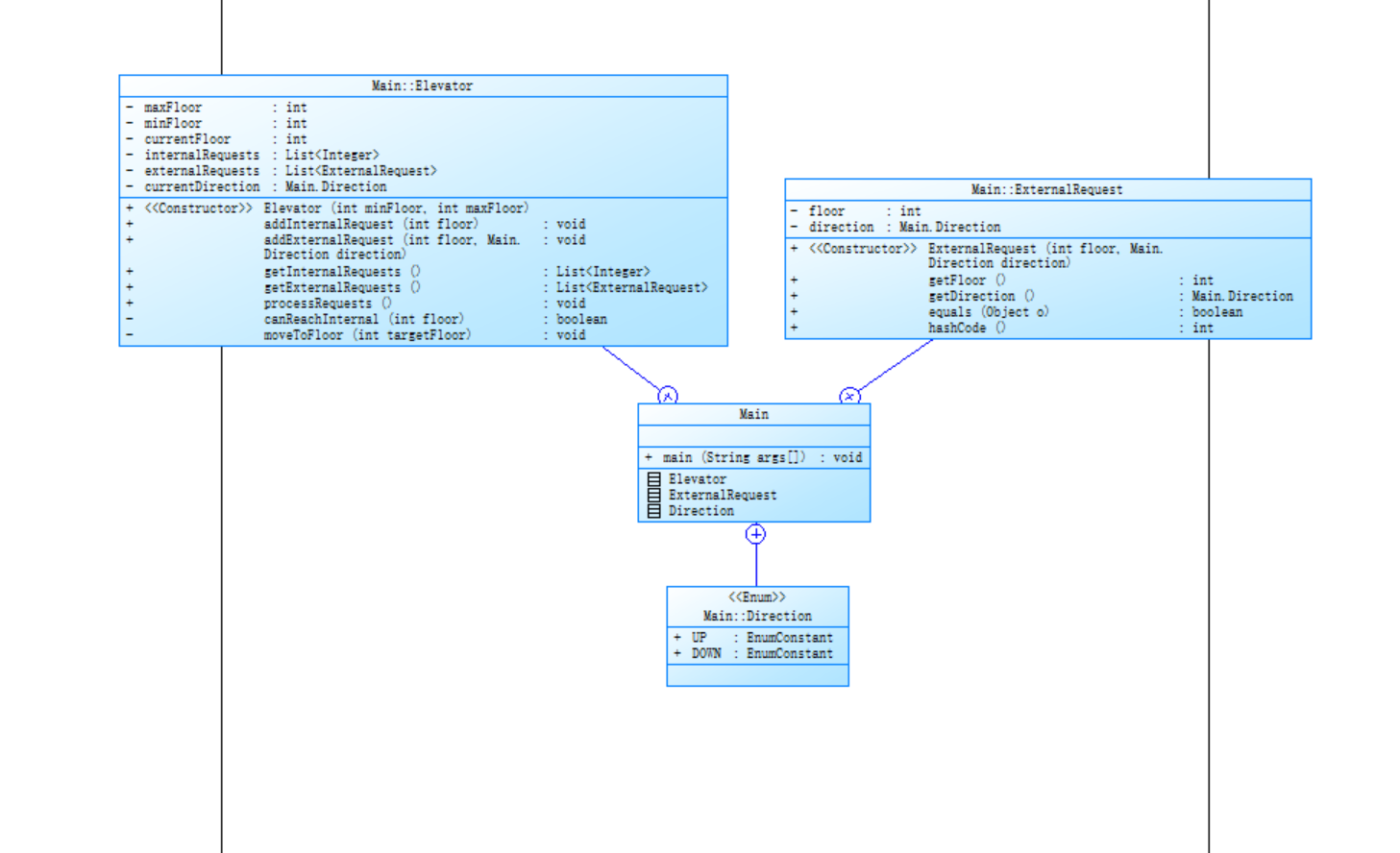Select the floor attribute in ExternalRequest
The width and height of the screenshot is (1400, 853).
coord(855,211)
